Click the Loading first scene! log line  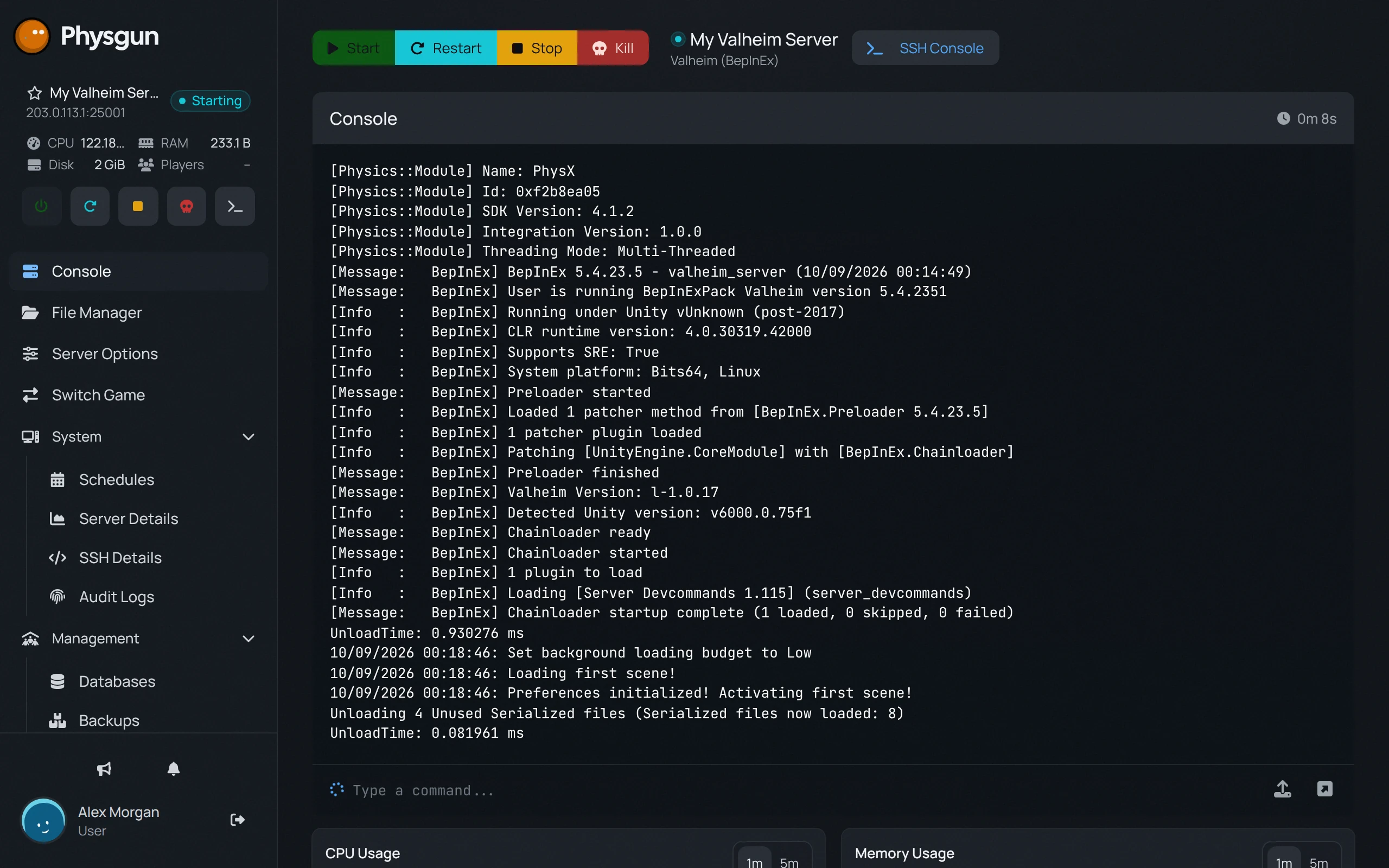[x=502, y=673]
